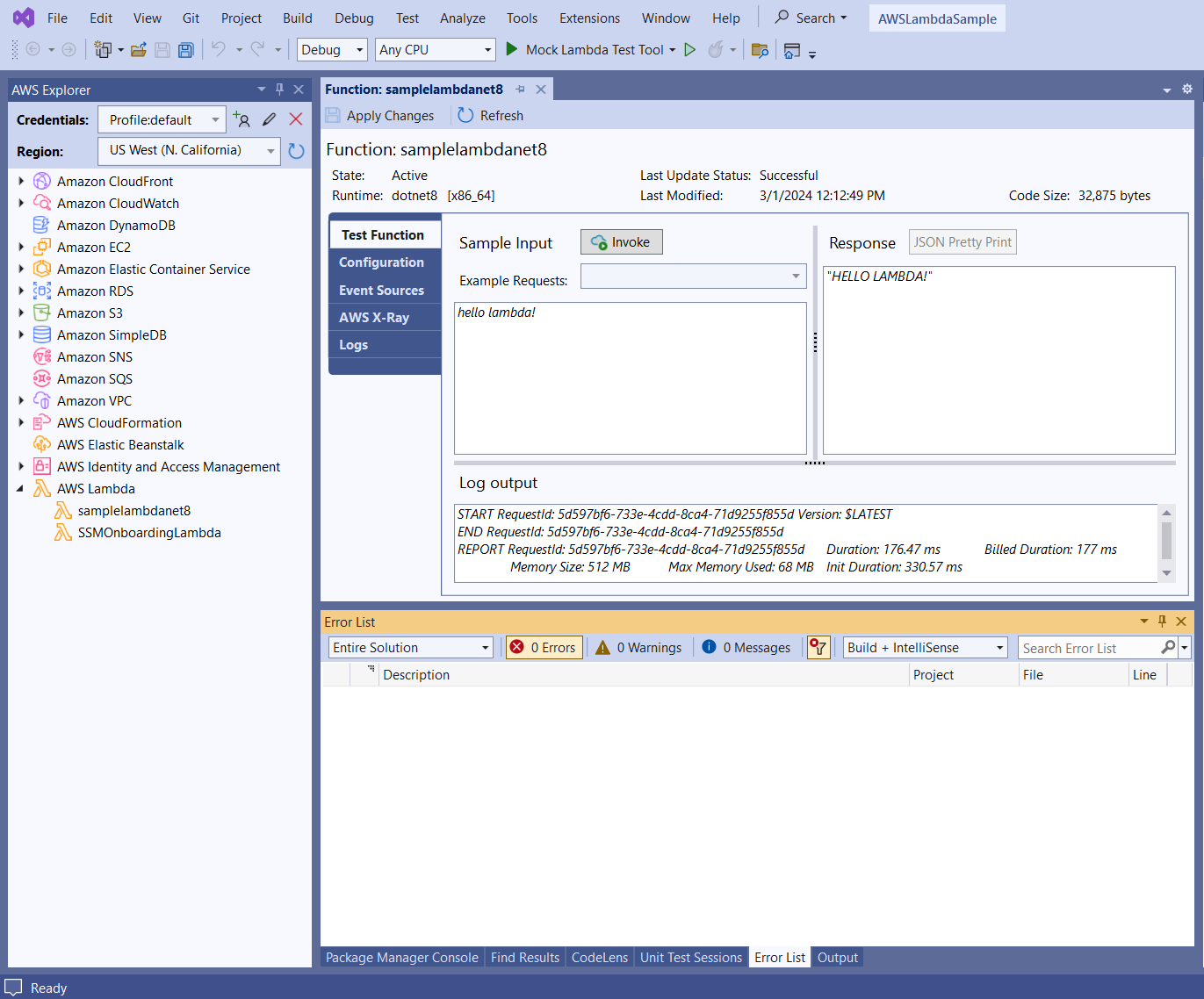Open the Extensions menu

point(588,18)
